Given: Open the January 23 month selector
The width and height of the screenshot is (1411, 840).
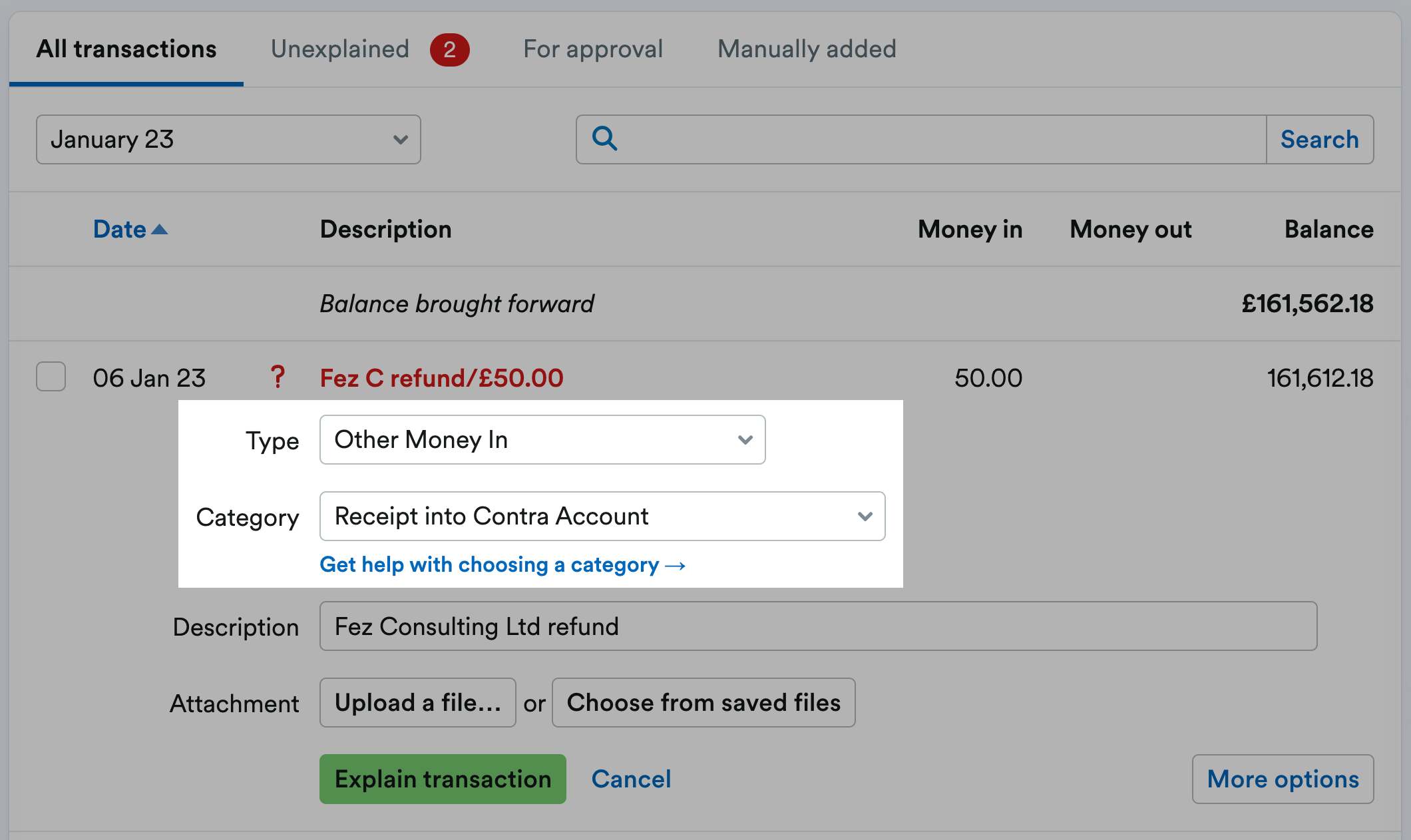Looking at the screenshot, I should coord(228,139).
